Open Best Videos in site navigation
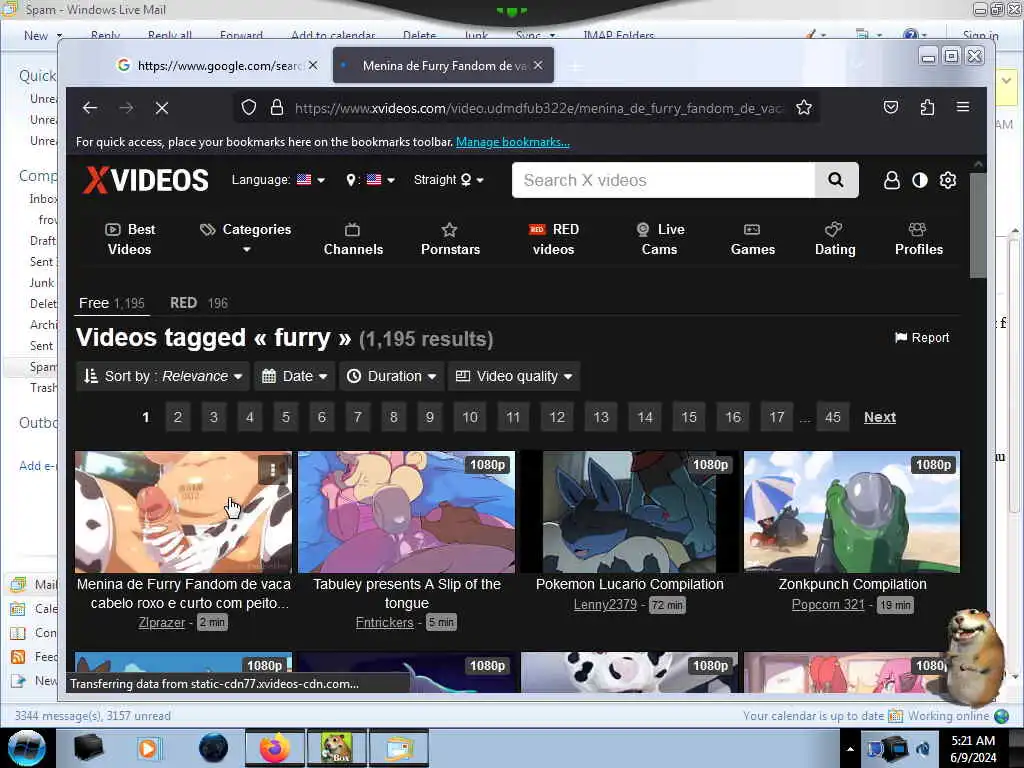The width and height of the screenshot is (1024, 768). pyautogui.click(x=130, y=239)
